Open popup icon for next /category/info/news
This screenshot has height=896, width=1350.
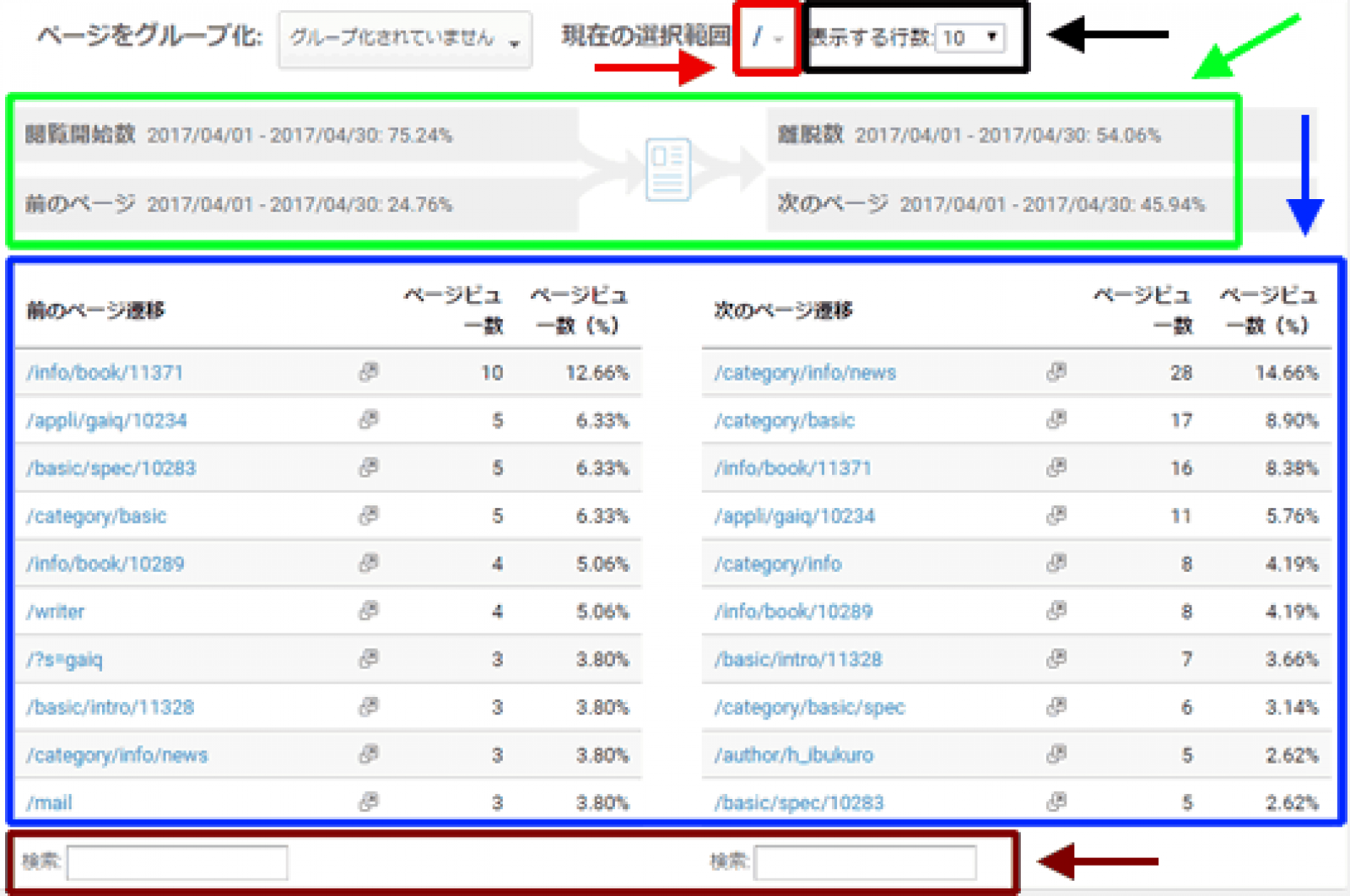coord(1056,372)
